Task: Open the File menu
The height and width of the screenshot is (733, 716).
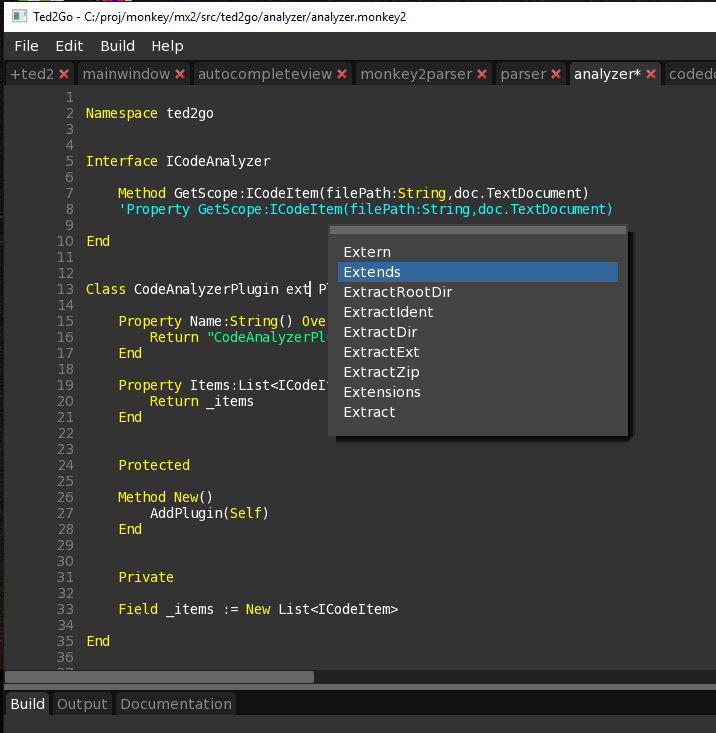Action: tap(26, 46)
